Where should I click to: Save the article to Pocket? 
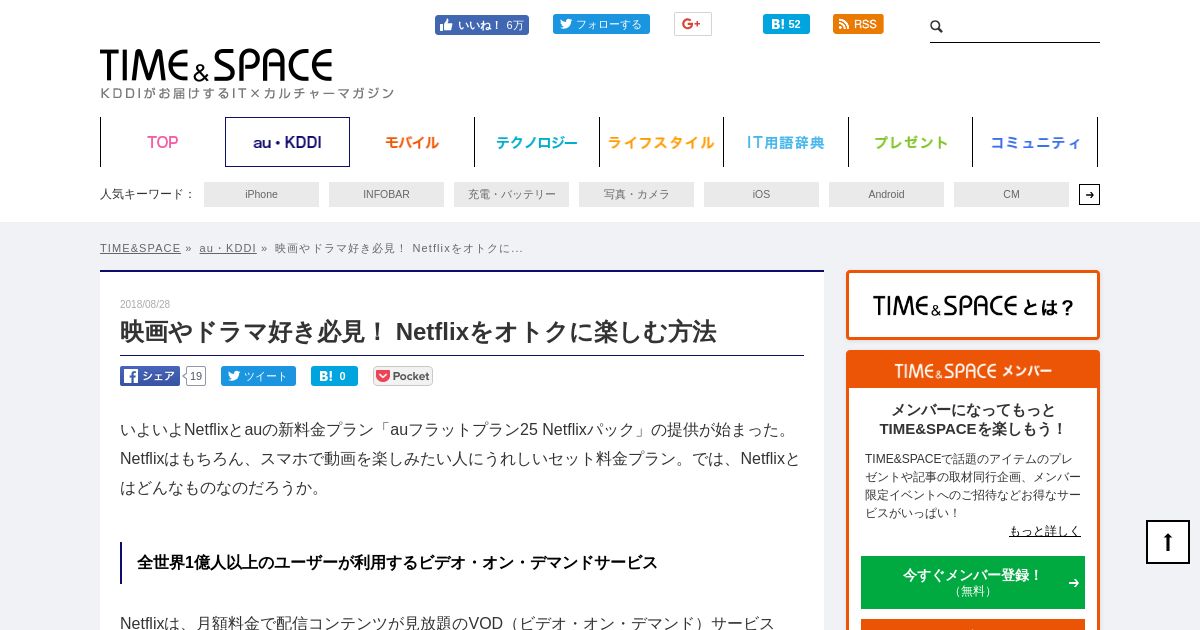click(x=403, y=376)
